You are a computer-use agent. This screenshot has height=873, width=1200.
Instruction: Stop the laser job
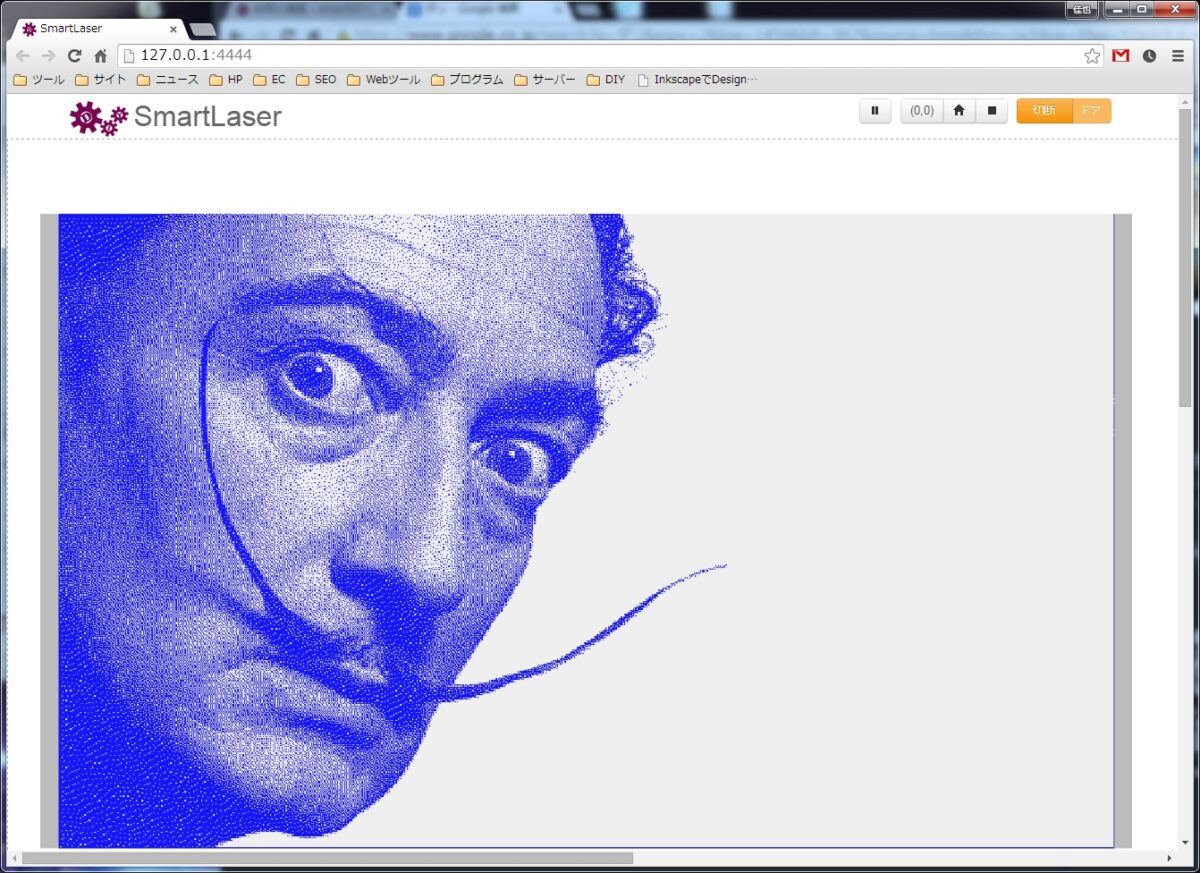click(x=991, y=111)
